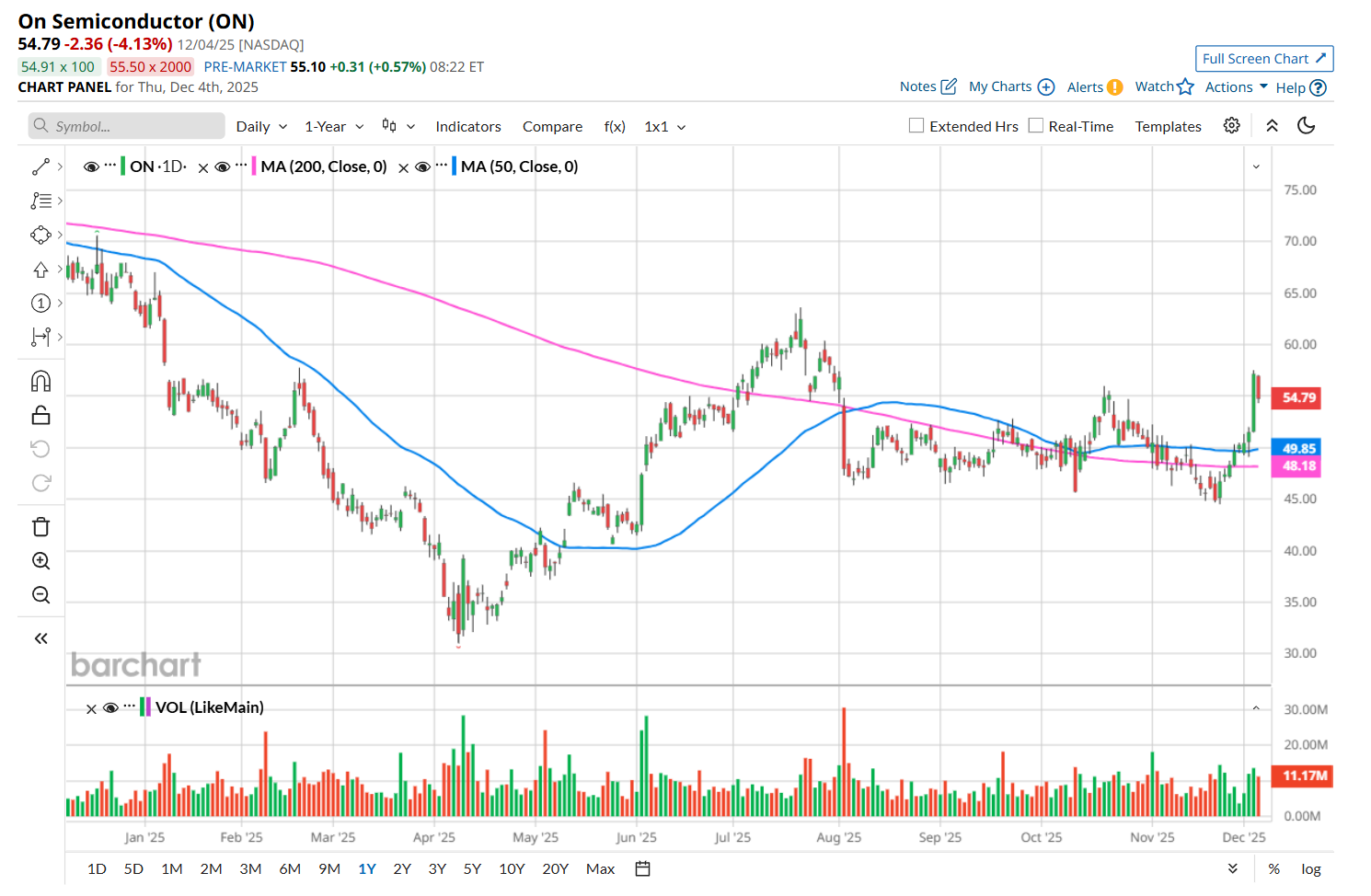
Task: Click the zoom in magnifier icon
Action: 40,561
